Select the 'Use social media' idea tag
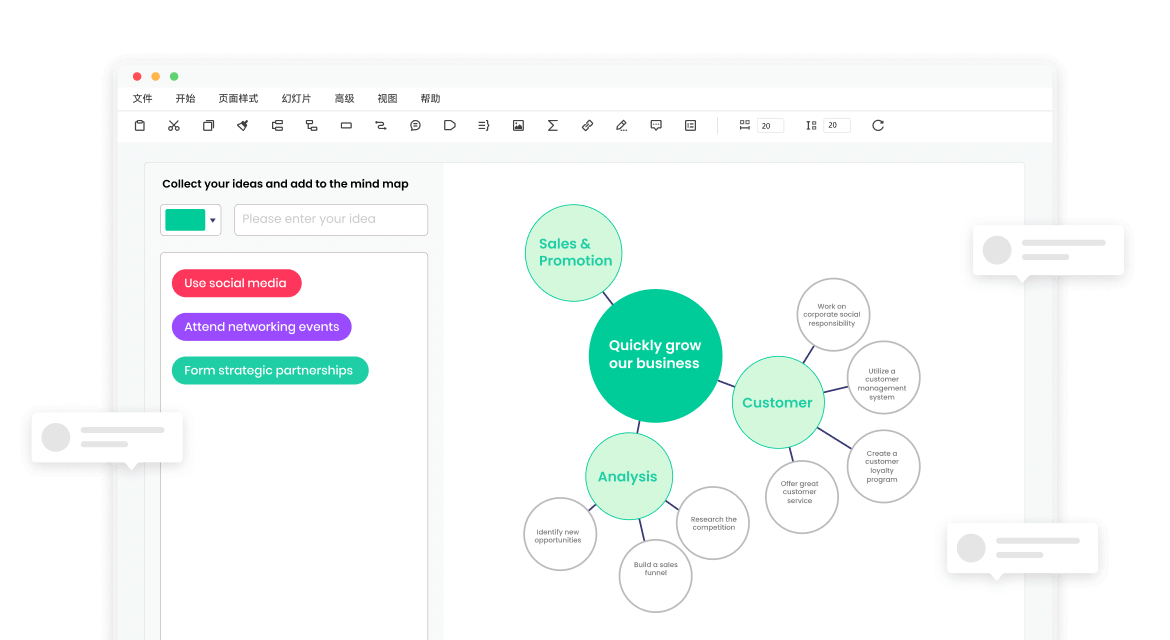Screen dimensions: 1170x640 (x=237, y=283)
